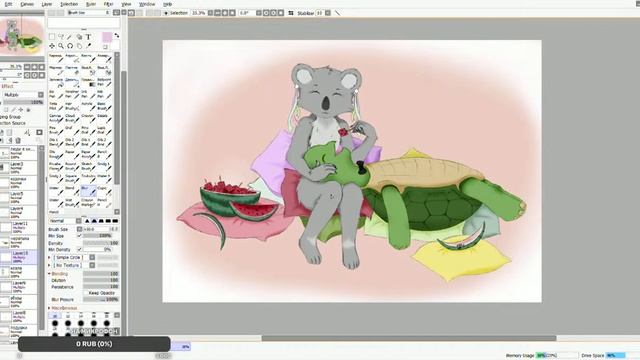Pick the sharpest pointed brush edge shape

tap(87, 221)
